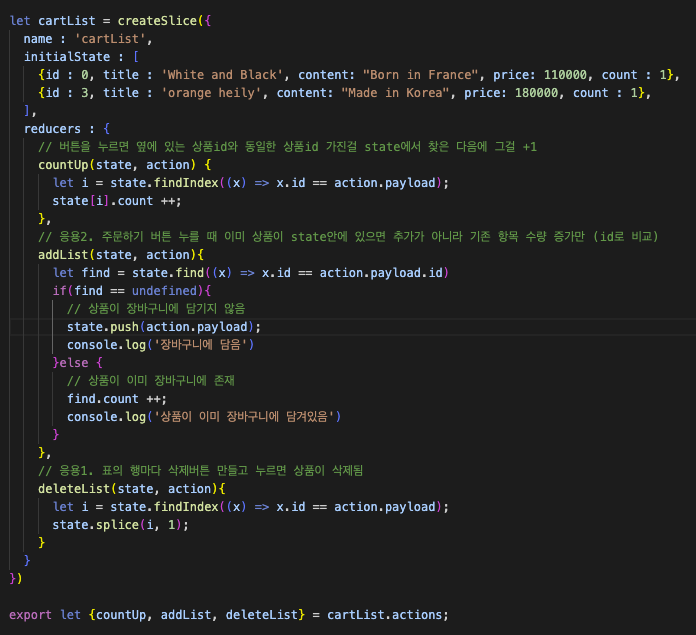
Task: Click the state[i].count ++ statement
Action: click(x=117, y=201)
